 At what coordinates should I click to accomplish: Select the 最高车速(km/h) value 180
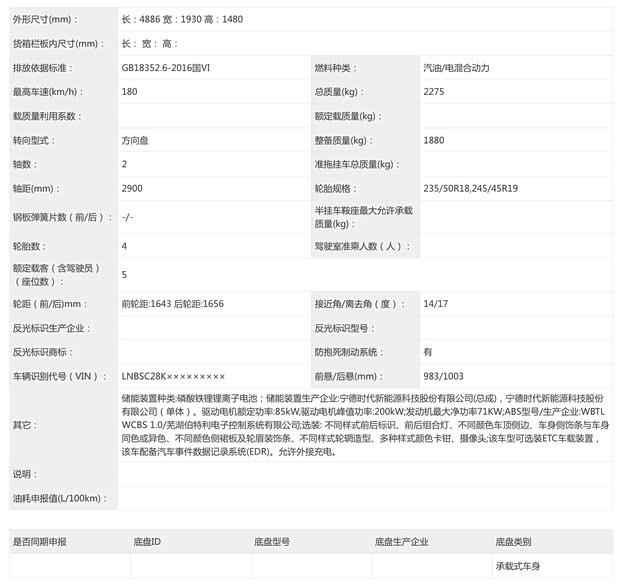(129, 92)
